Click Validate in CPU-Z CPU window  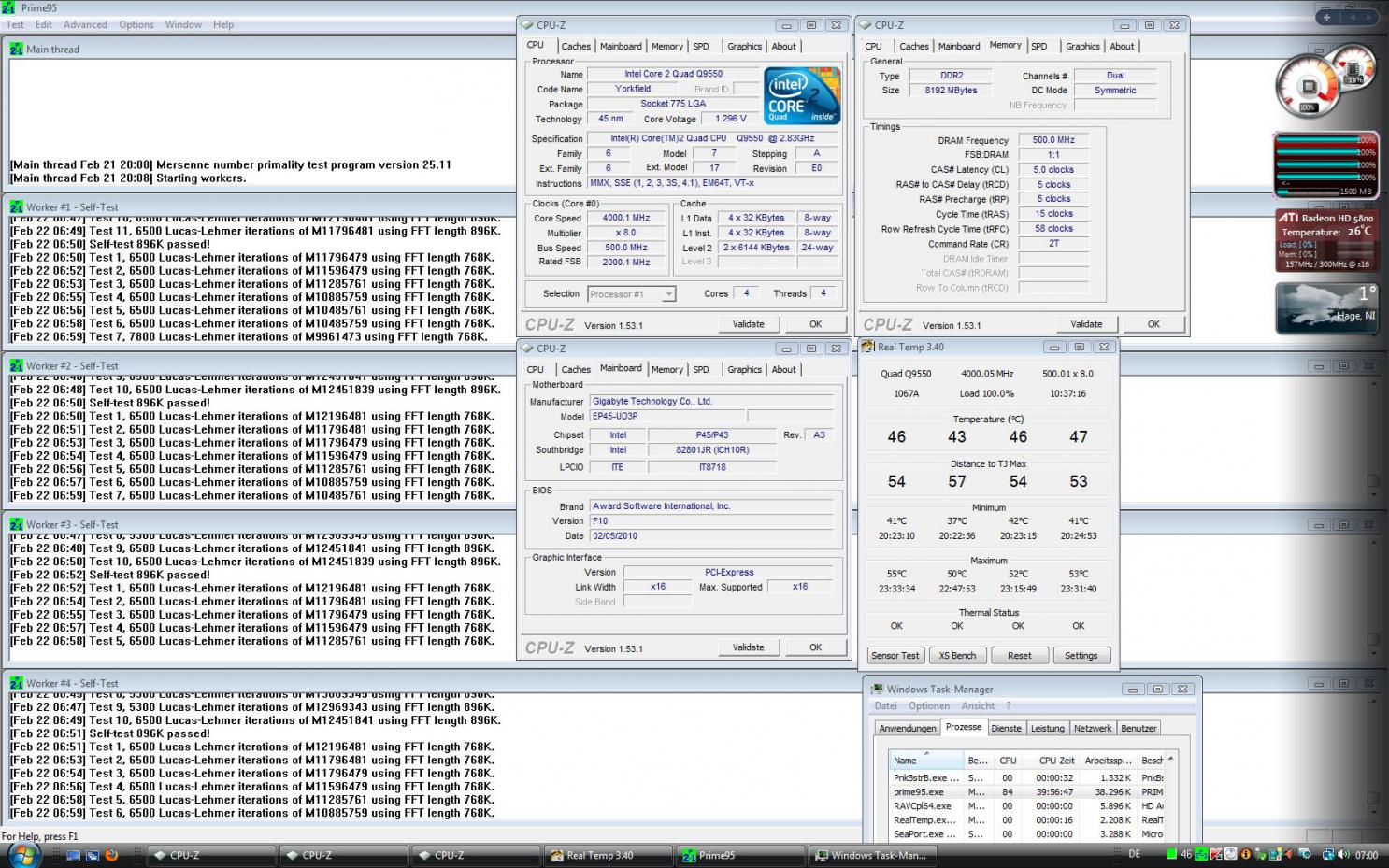[748, 324]
